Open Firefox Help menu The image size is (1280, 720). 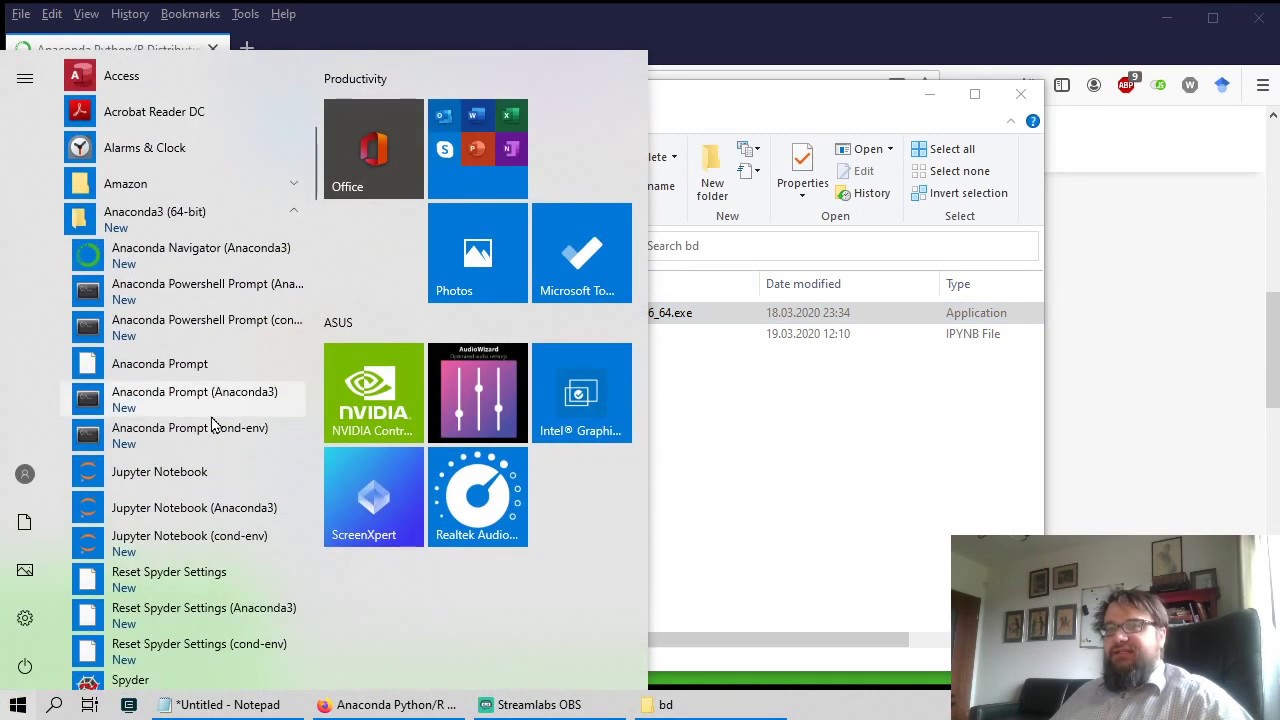pos(283,14)
